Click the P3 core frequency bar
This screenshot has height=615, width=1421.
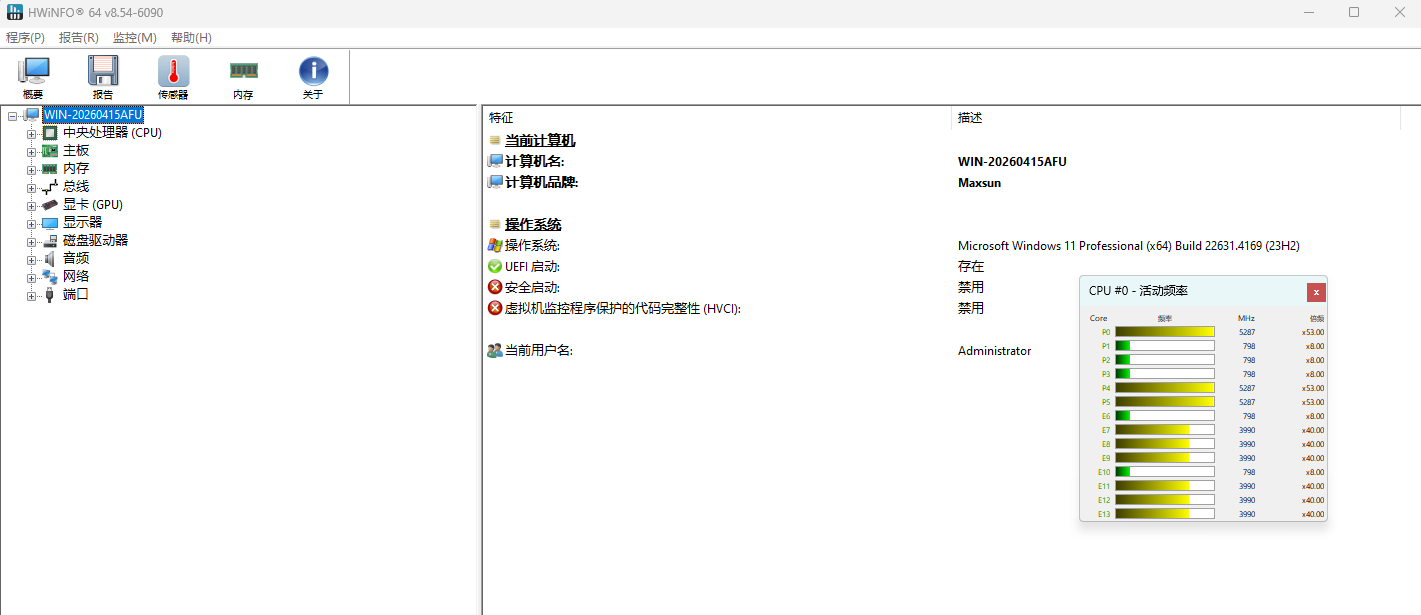(x=1165, y=373)
